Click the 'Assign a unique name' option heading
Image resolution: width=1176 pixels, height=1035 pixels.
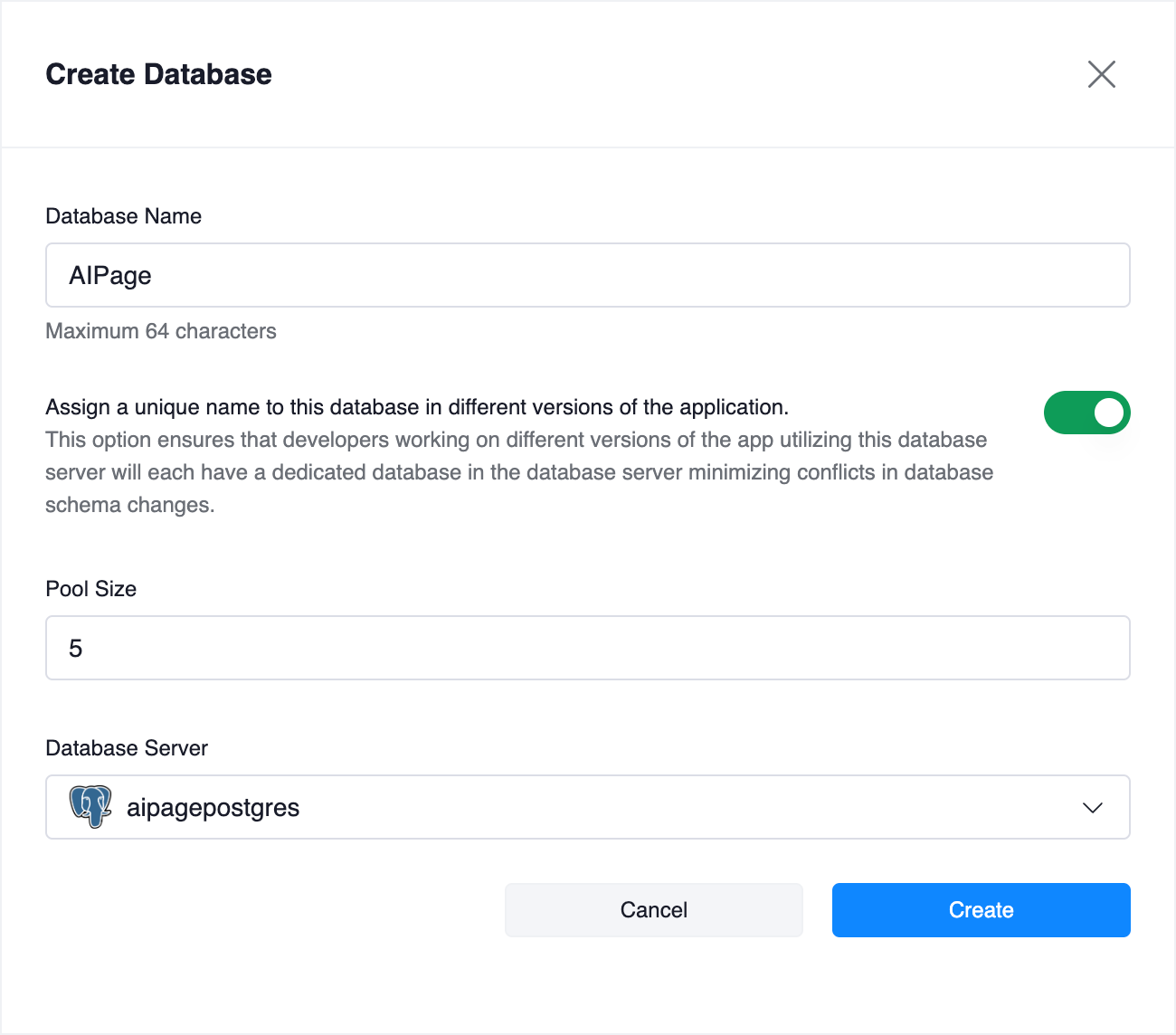click(x=417, y=407)
